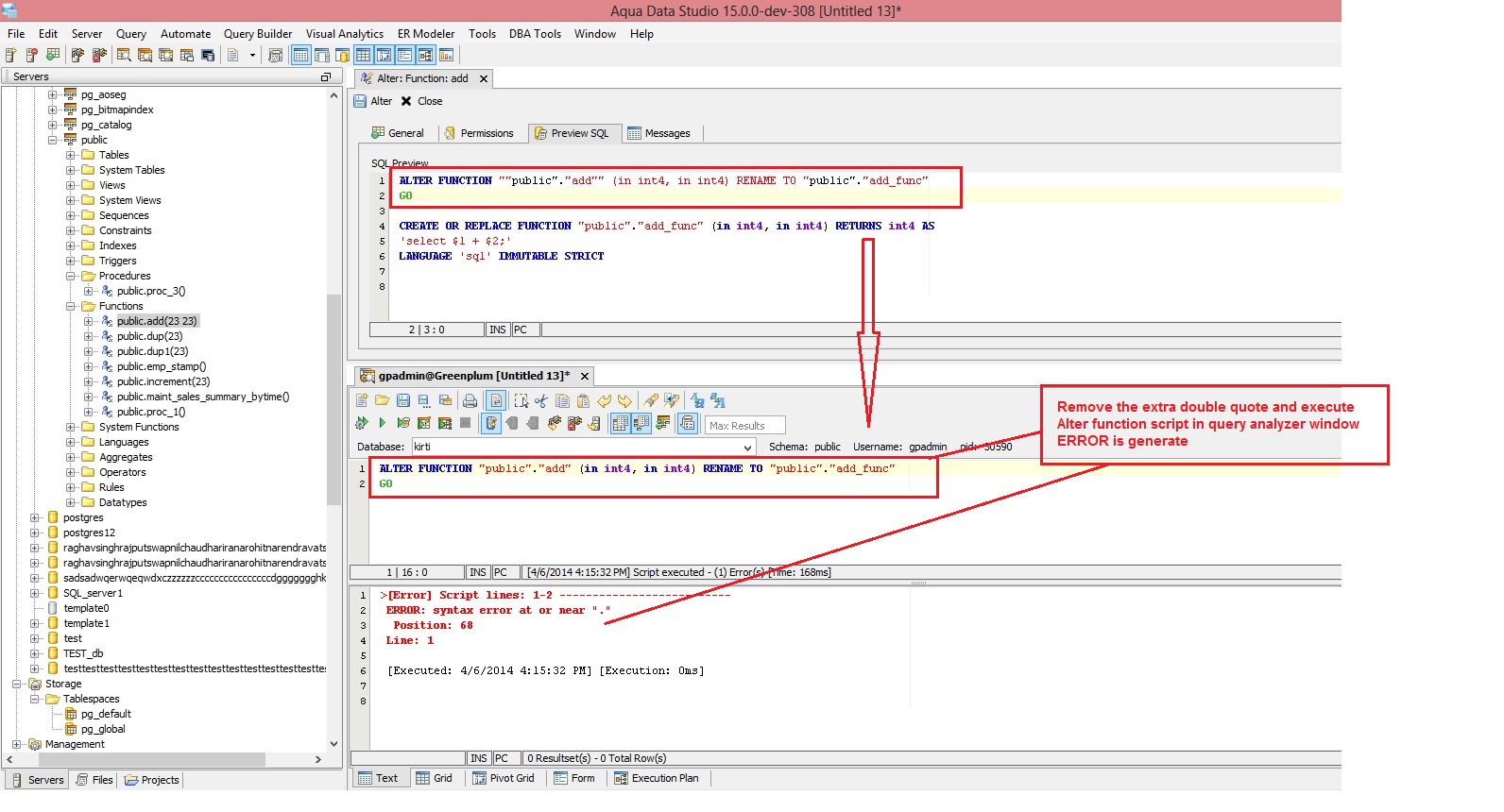This screenshot has height=812, width=1504.
Task: Click the Execute Explain icon beside green play
Action: (x=403, y=423)
